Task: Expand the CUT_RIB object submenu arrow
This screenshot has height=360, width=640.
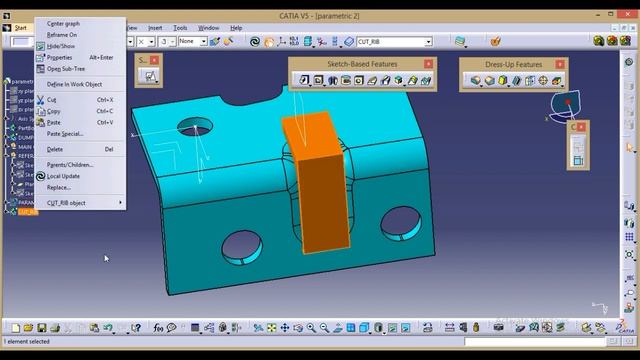Action: [x=120, y=202]
